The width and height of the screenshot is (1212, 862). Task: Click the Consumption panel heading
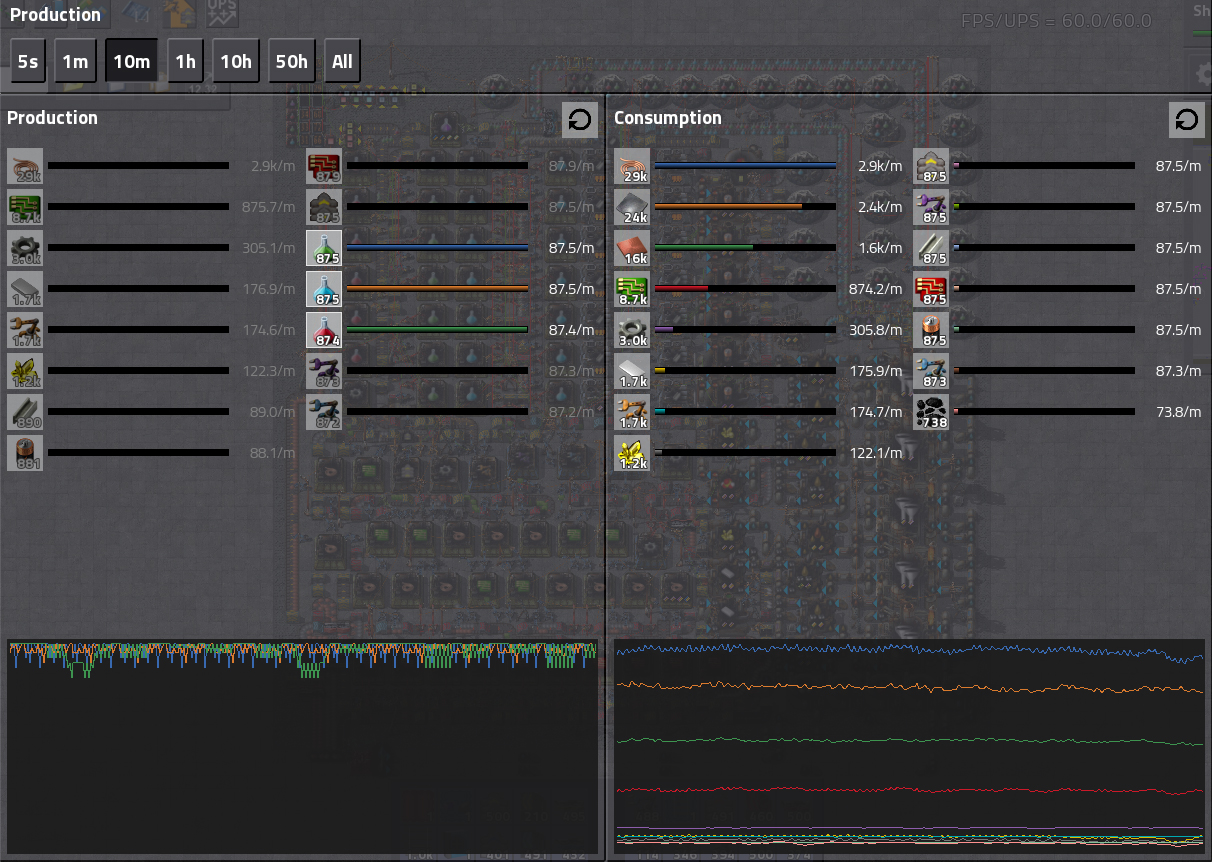click(x=668, y=118)
